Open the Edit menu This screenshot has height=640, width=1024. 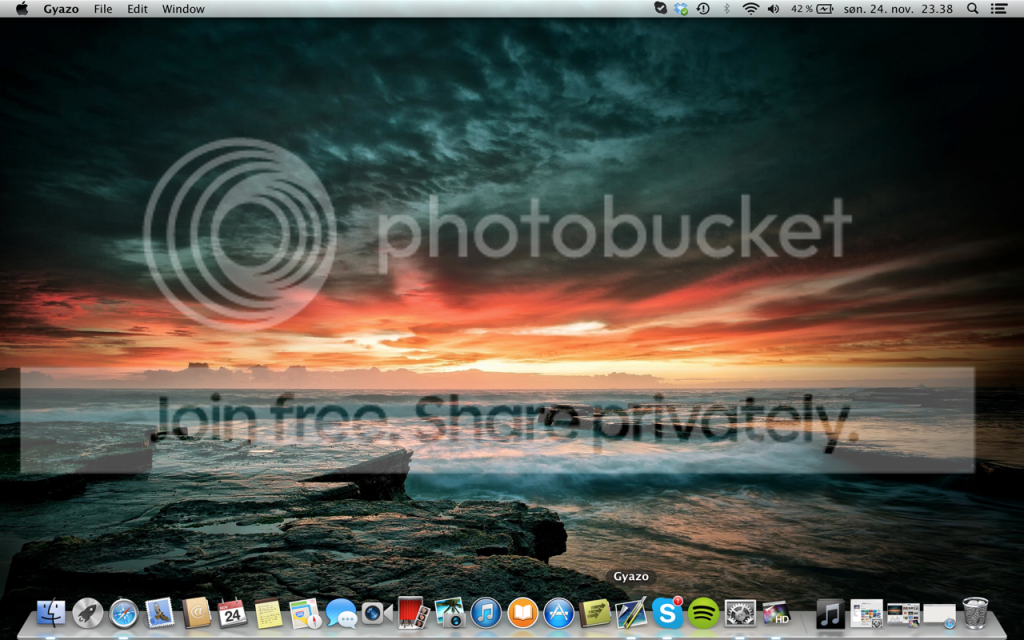tap(137, 9)
